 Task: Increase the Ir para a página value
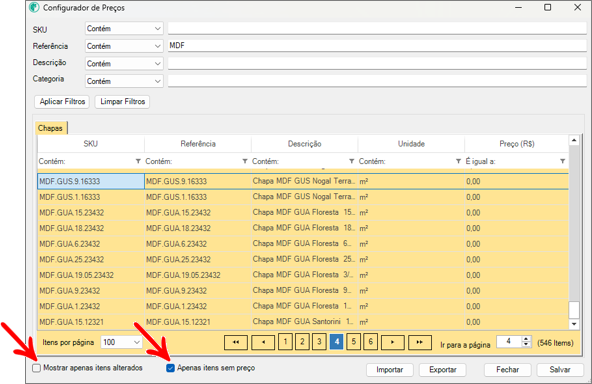[x=526, y=339]
